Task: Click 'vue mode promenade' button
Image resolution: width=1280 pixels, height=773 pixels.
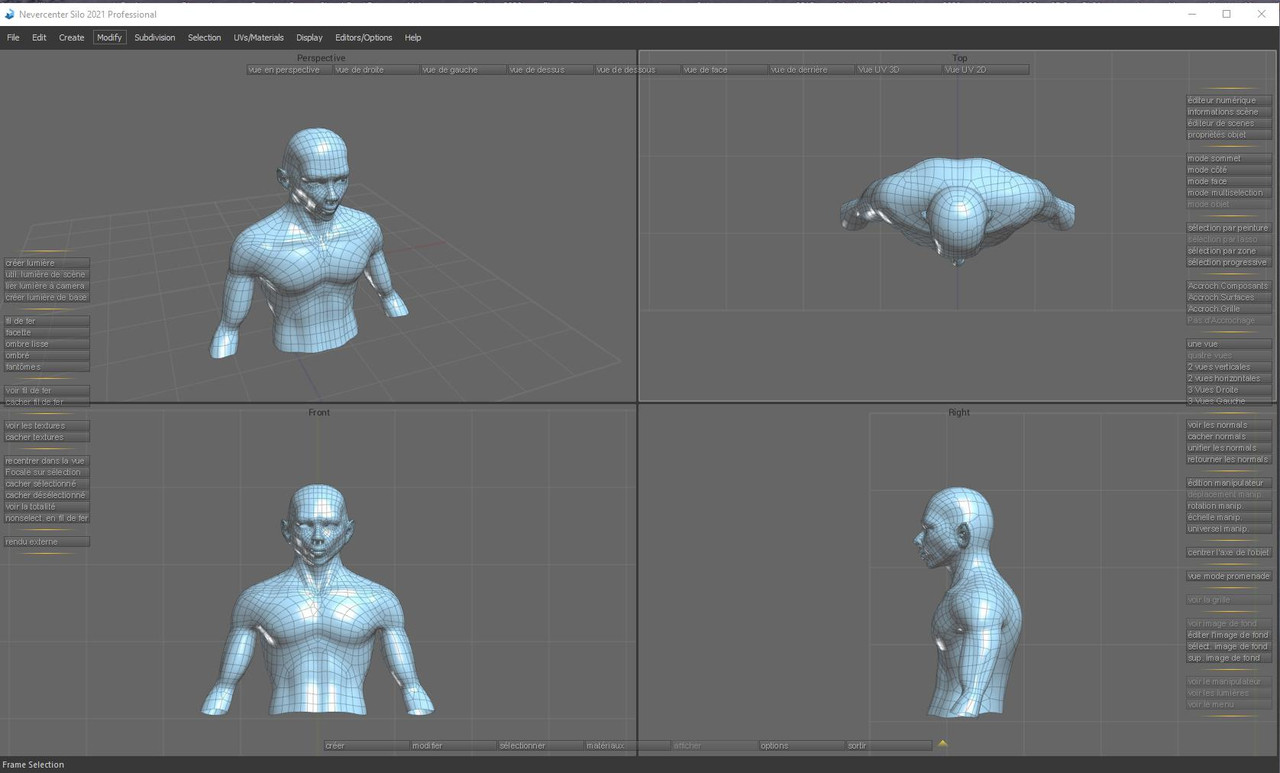Action: [1229, 576]
